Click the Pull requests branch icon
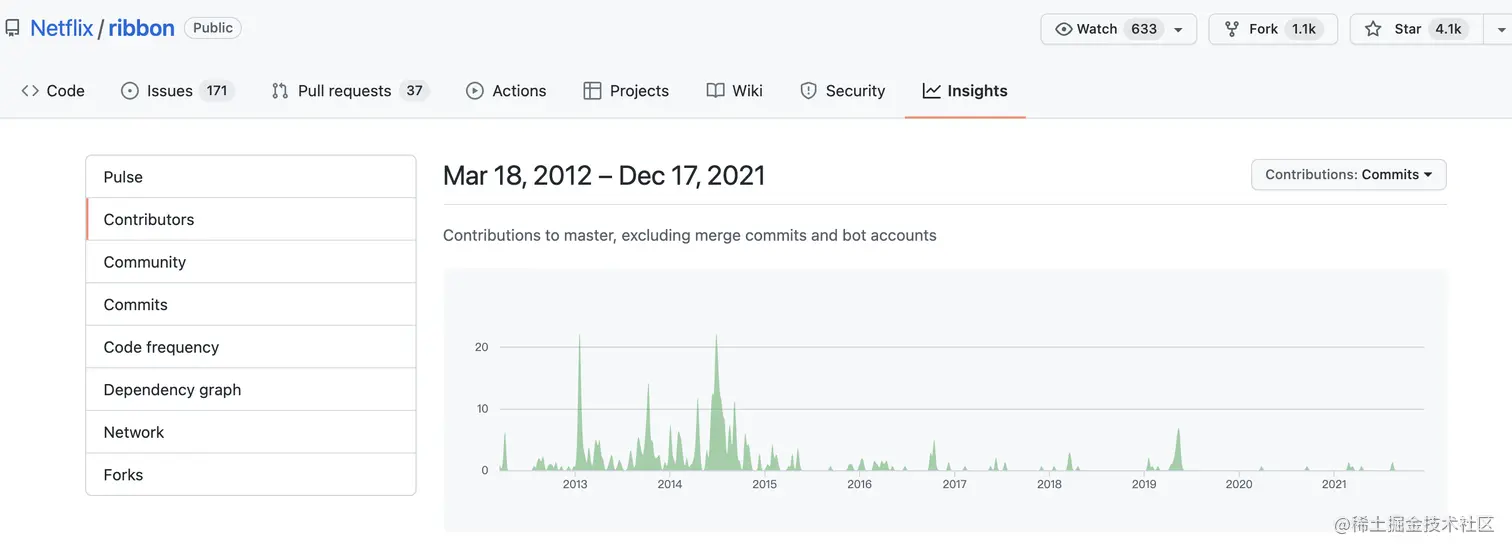 click(x=280, y=91)
